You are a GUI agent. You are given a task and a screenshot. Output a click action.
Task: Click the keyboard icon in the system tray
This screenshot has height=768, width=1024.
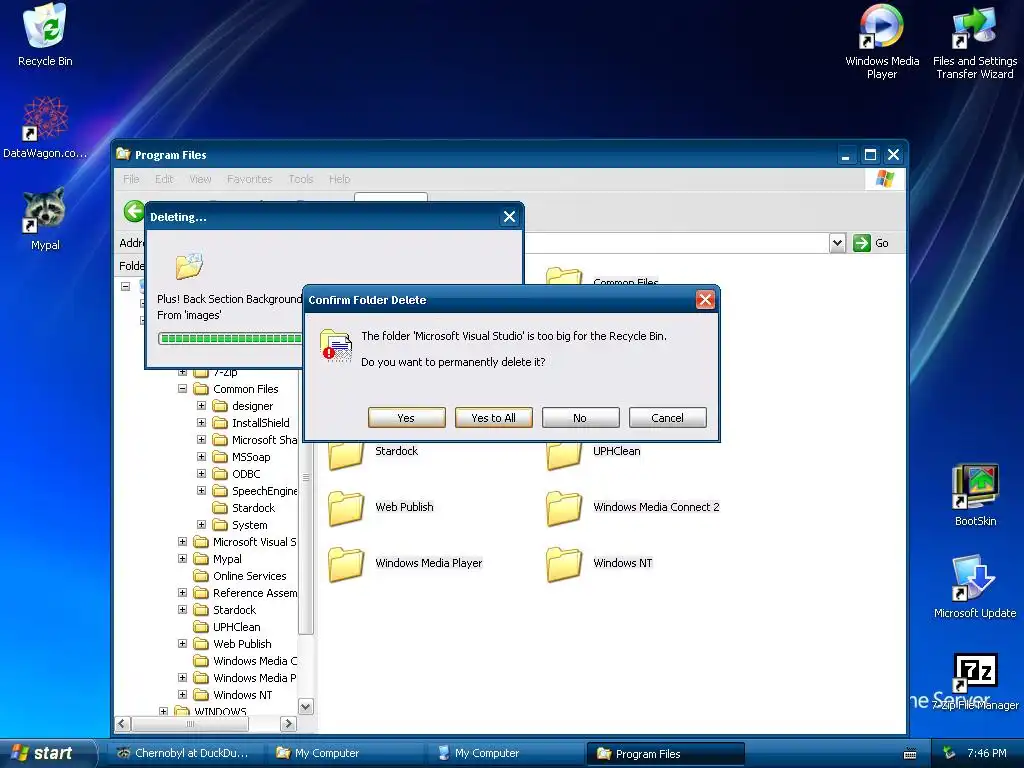[910, 754]
